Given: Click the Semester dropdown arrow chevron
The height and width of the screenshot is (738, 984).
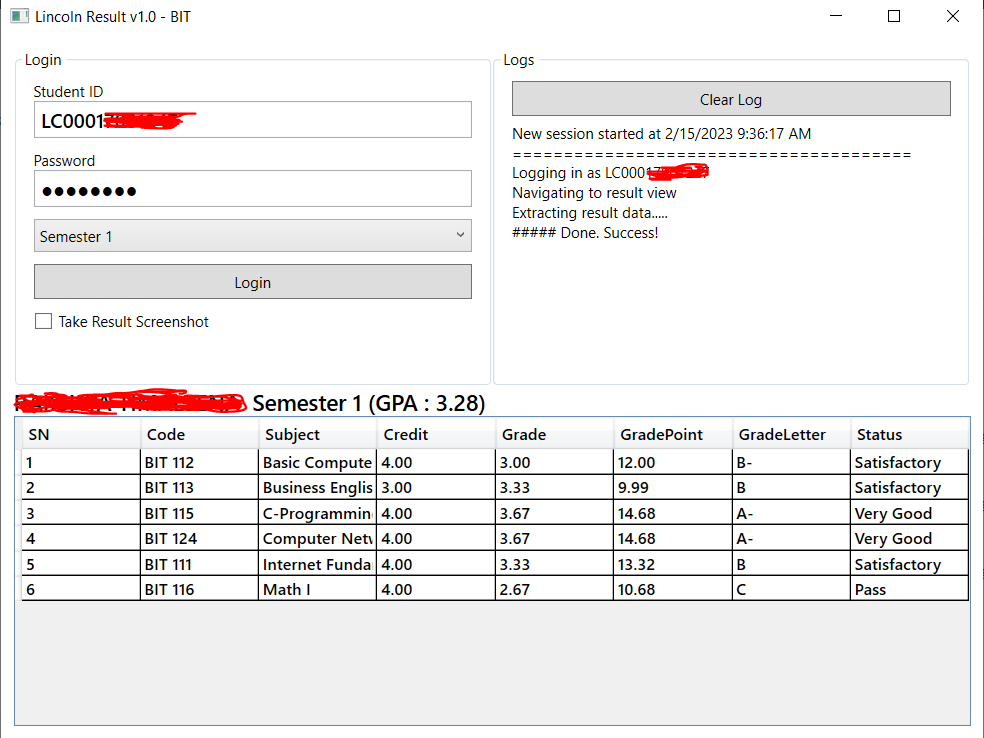Looking at the screenshot, I should click(461, 236).
